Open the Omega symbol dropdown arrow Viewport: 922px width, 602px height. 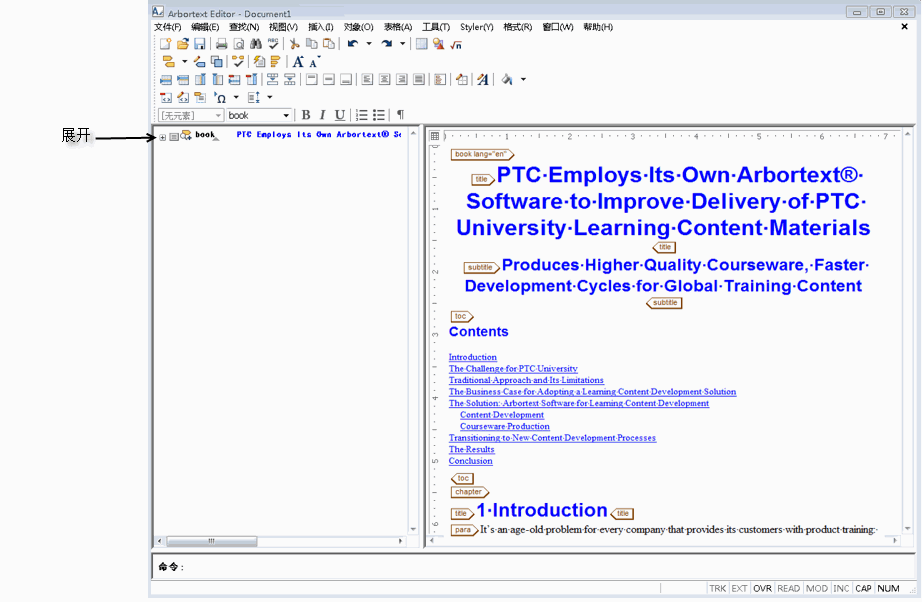point(236,98)
